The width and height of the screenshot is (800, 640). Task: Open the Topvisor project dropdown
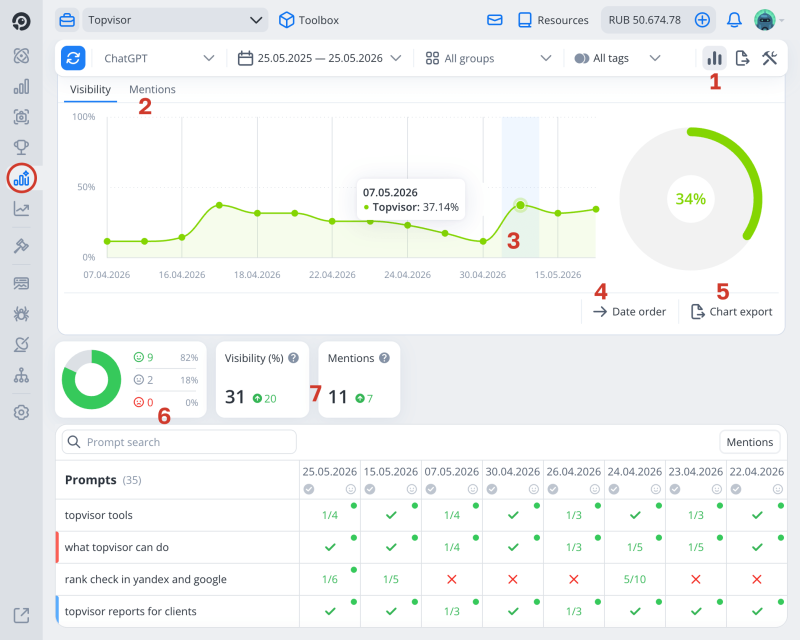tap(175, 20)
